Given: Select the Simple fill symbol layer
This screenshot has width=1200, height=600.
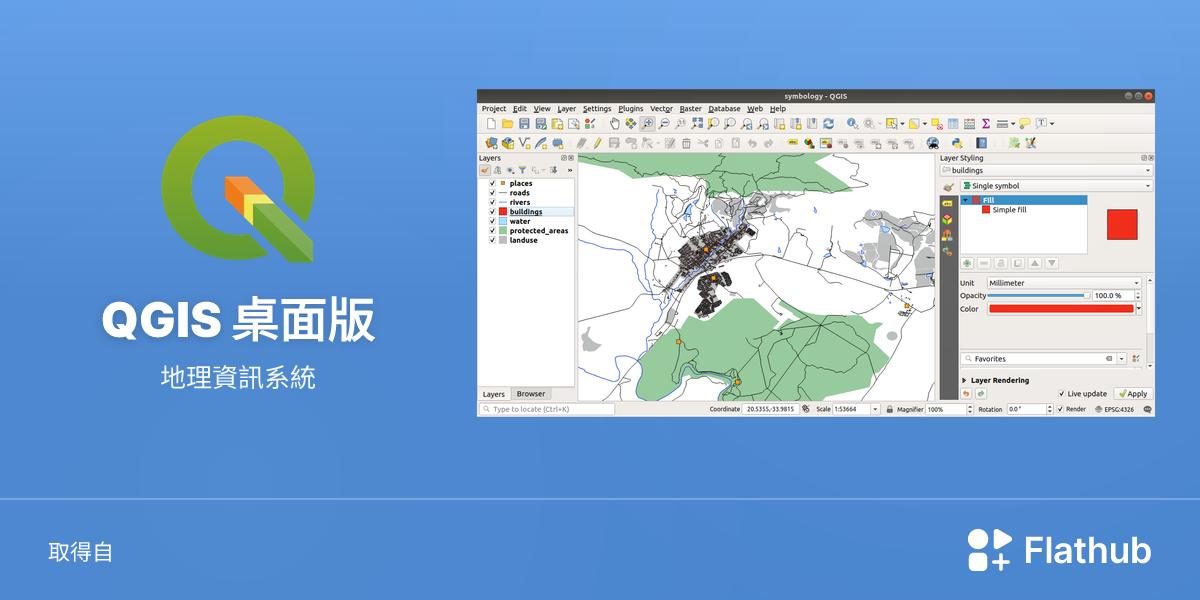Looking at the screenshot, I should point(1009,210).
